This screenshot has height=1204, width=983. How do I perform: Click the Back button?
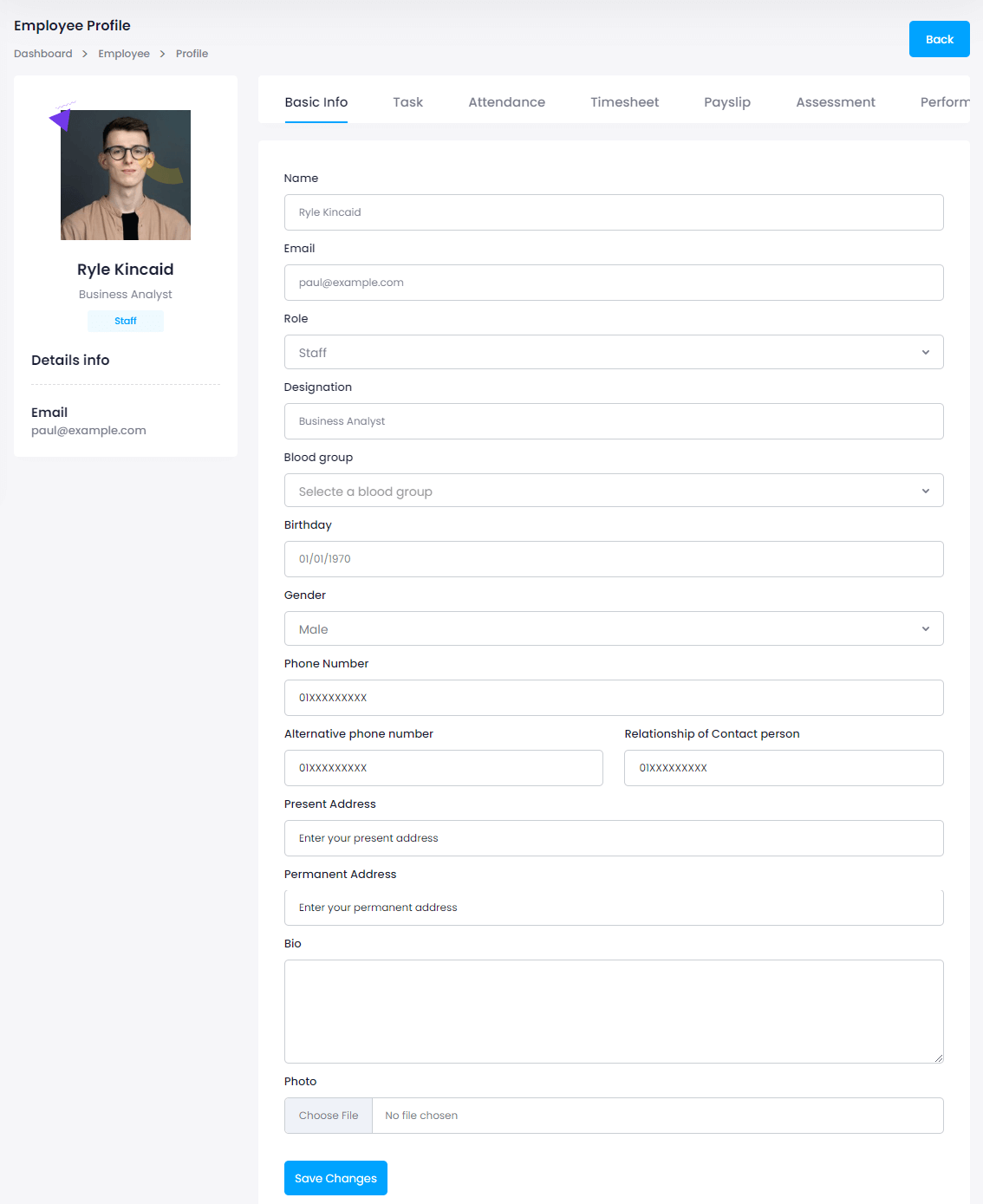pos(939,39)
